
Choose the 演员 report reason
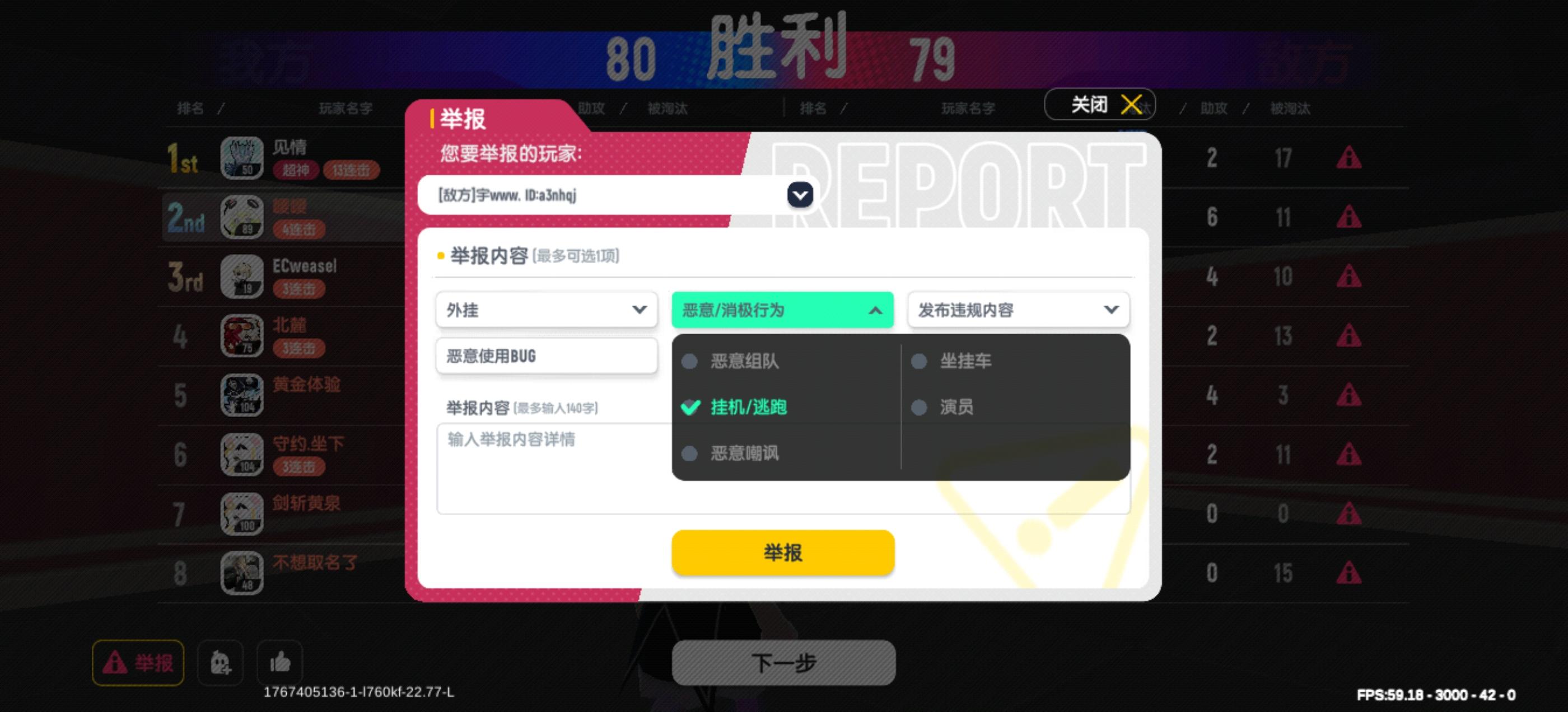[x=942, y=407]
